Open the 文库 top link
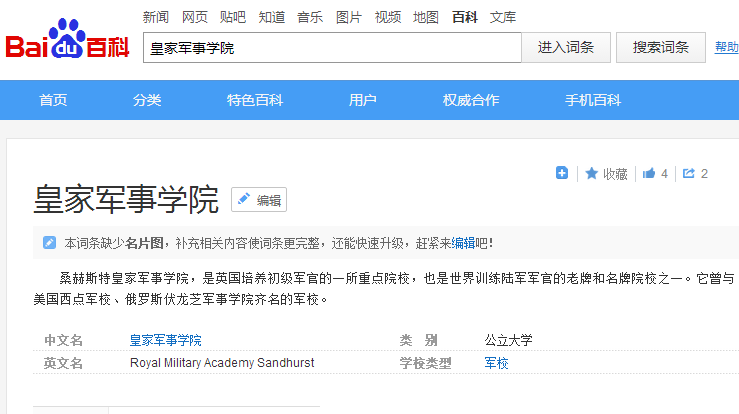Image resolution: width=739 pixels, height=414 pixels. [x=503, y=17]
